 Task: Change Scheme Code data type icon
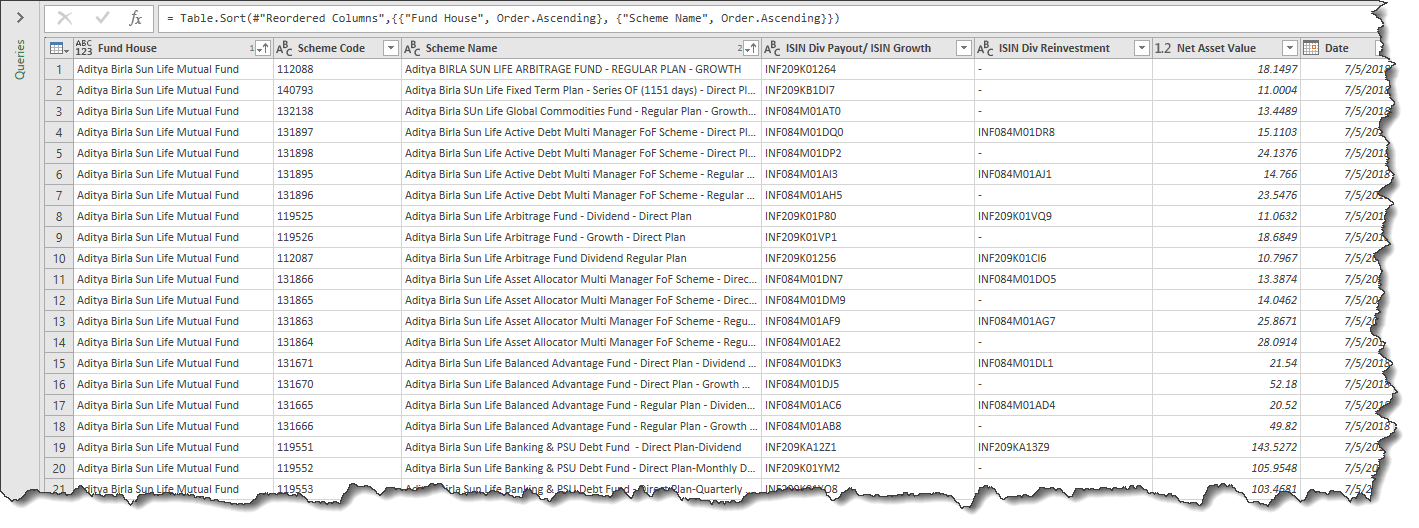(x=285, y=48)
